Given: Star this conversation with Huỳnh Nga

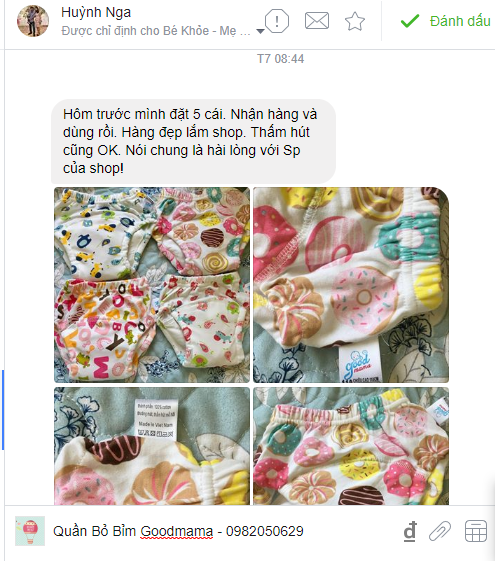Looking at the screenshot, I should click(355, 21).
